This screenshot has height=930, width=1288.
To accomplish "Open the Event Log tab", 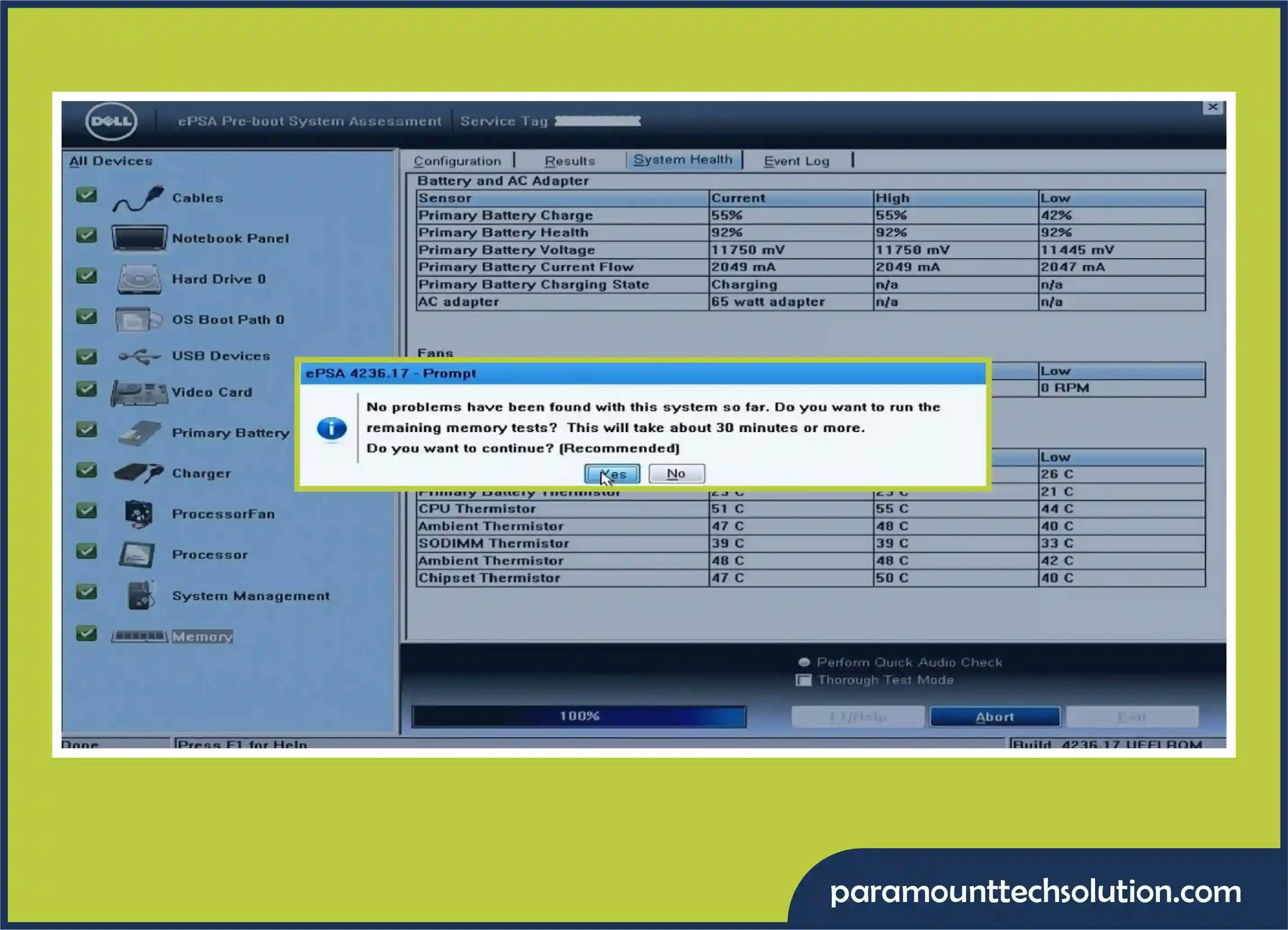I will point(796,161).
